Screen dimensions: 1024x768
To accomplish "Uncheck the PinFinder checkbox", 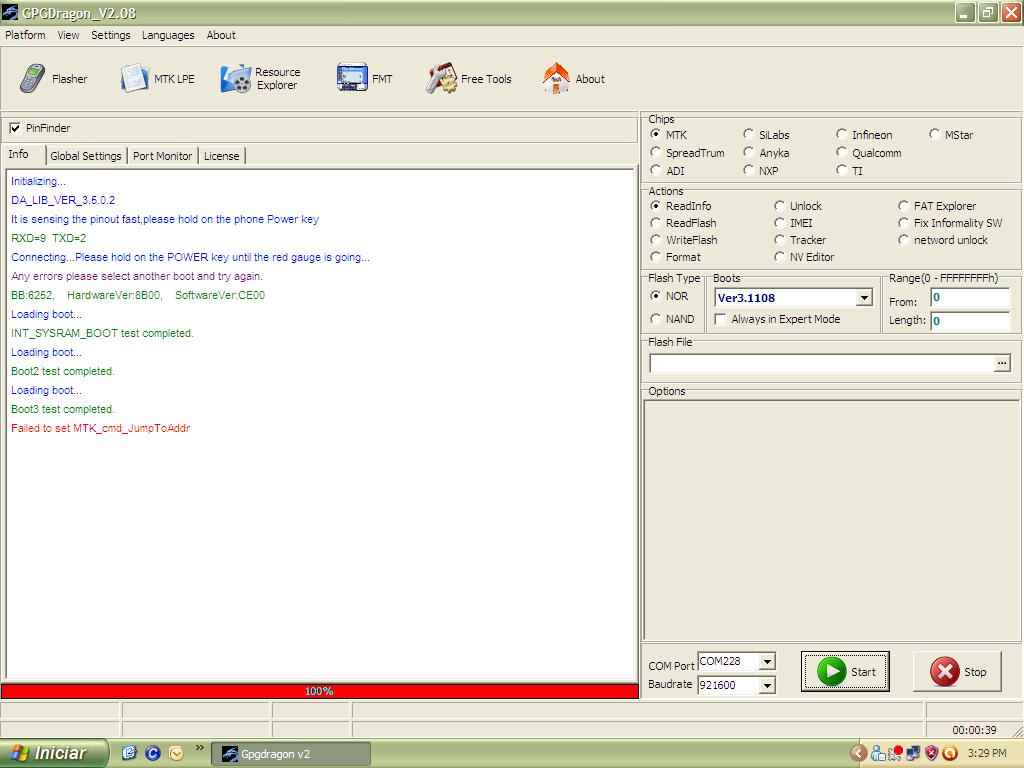I will [15, 128].
